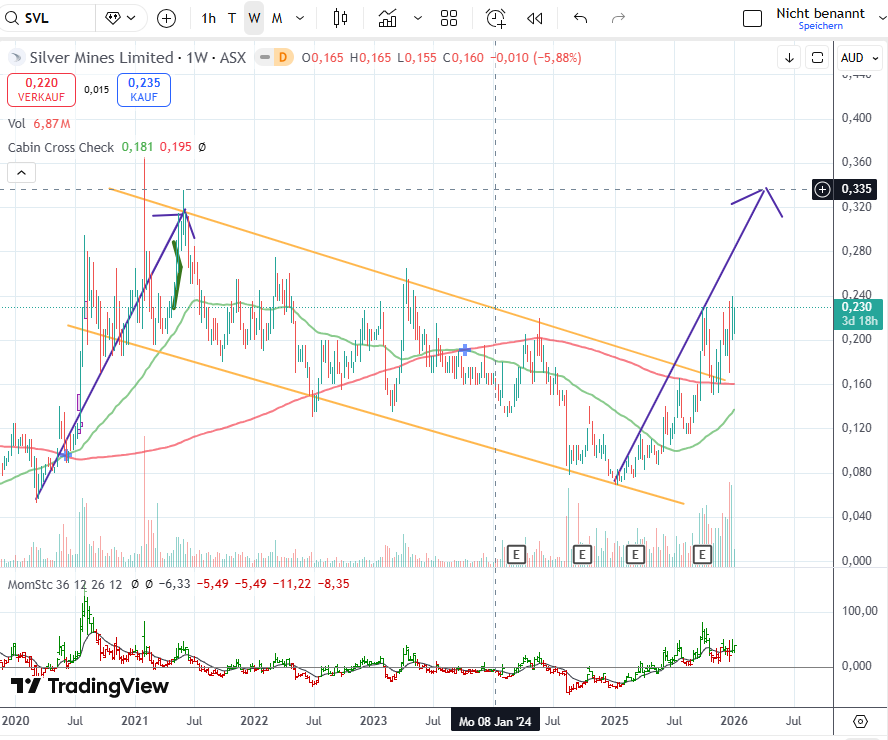The image size is (888, 740).
Task: Open the candlestick chart type selector
Action: [340, 19]
